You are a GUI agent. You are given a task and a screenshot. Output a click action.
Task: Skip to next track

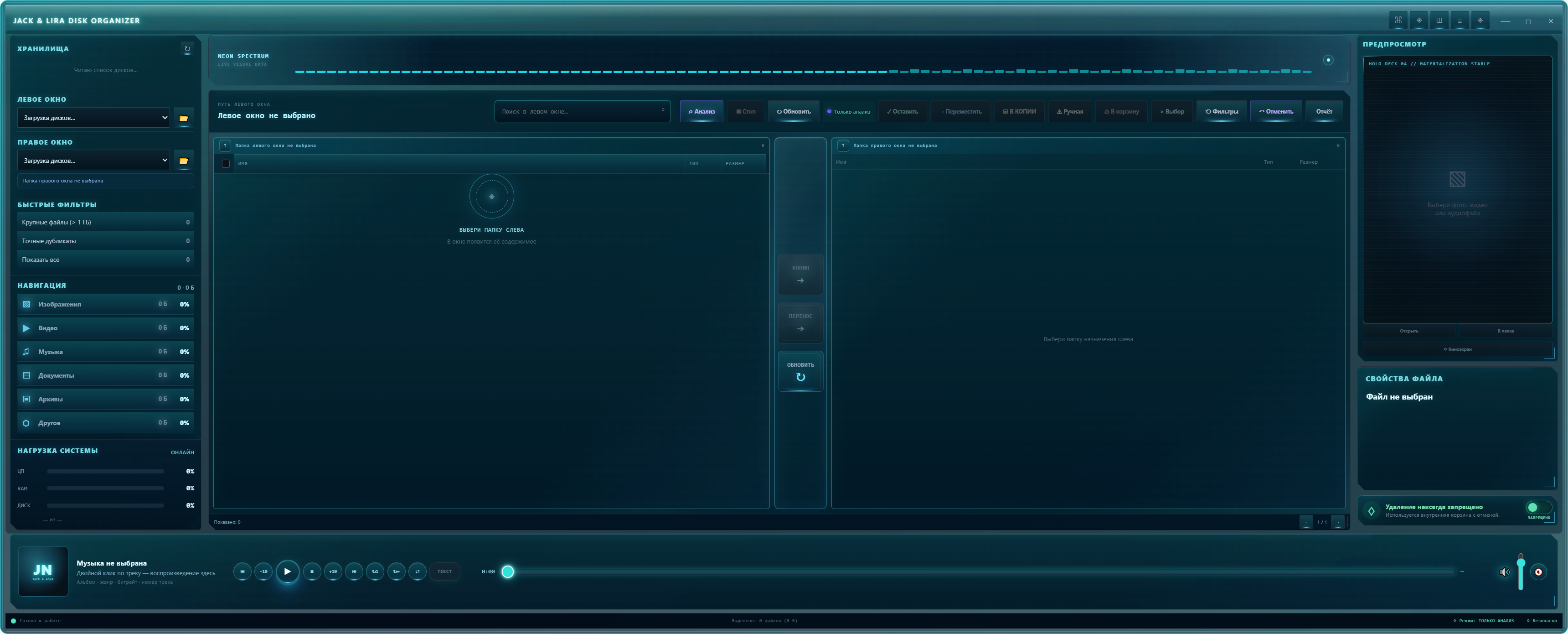(x=354, y=571)
